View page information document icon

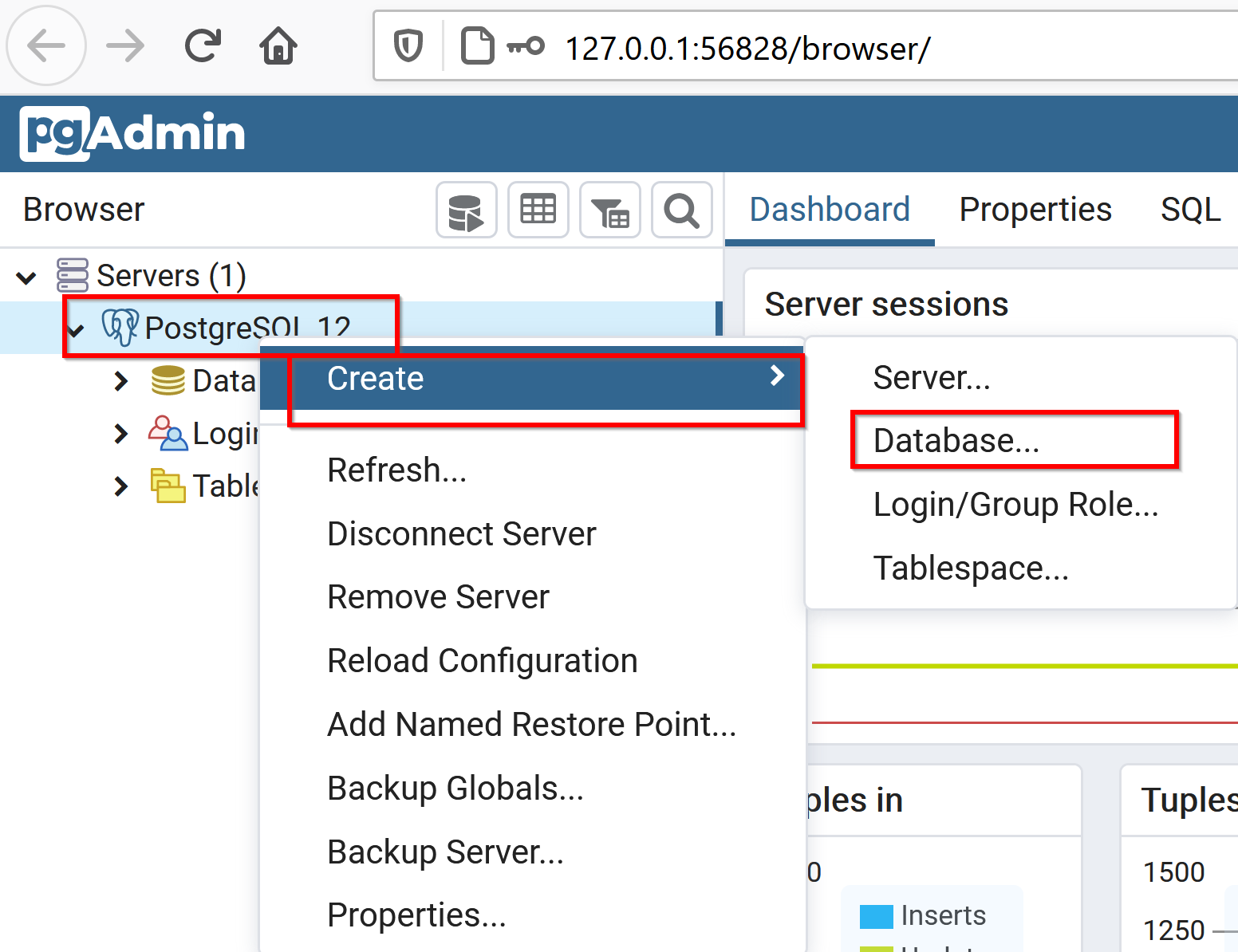pos(477,46)
